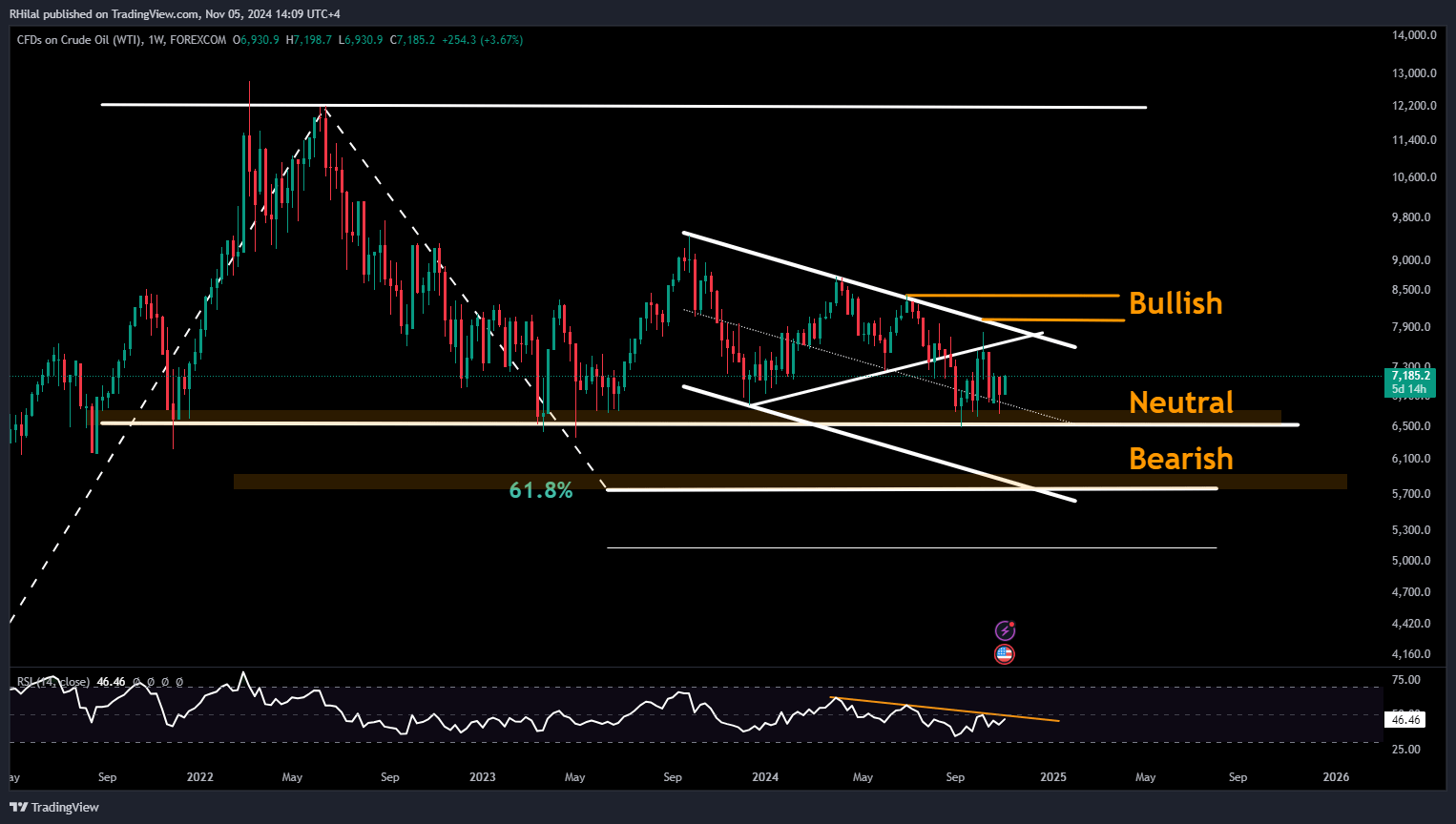Click the 'Bullish' annotation label
This screenshot has height=824, width=1456.
pyautogui.click(x=1175, y=303)
